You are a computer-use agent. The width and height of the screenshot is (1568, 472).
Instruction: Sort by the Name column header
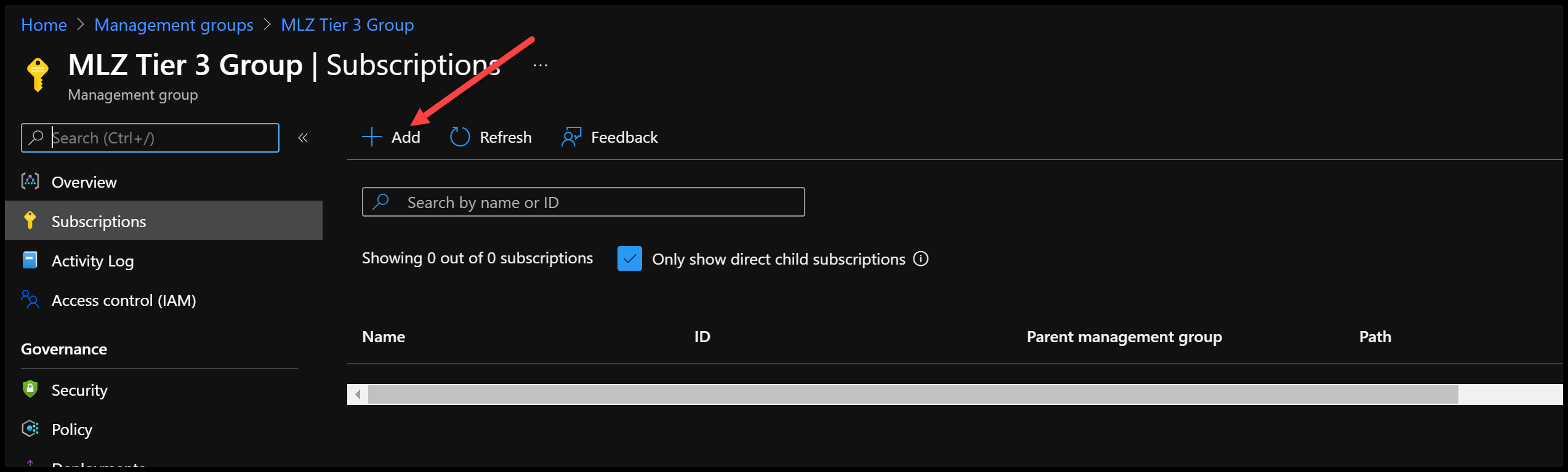tap(384, 337)
